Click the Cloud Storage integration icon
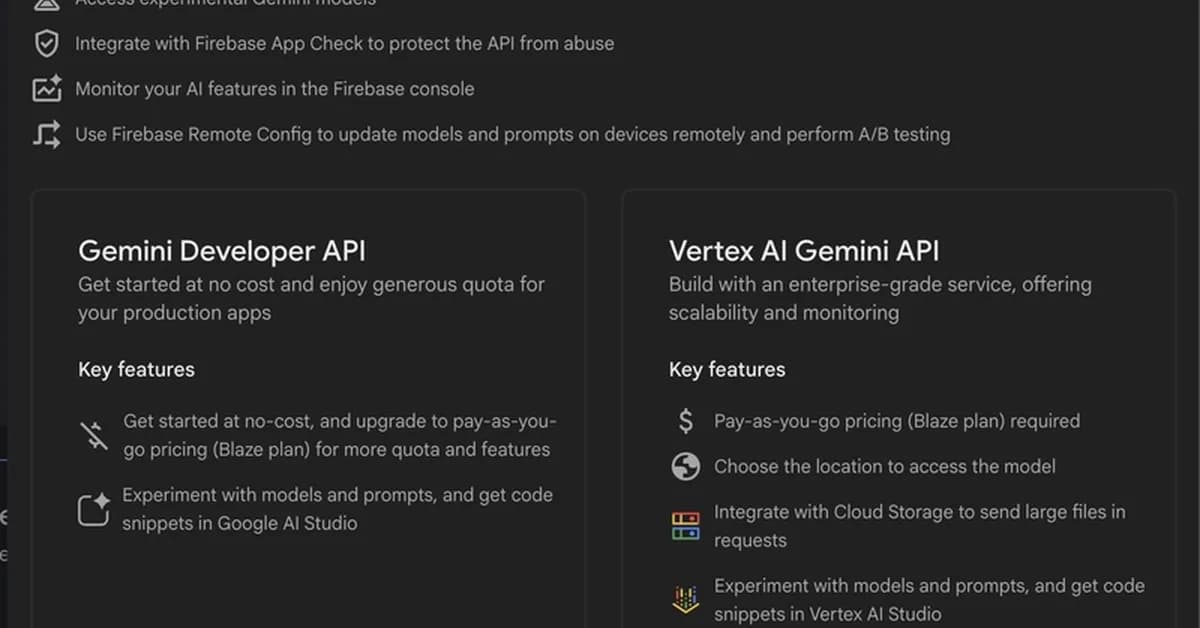Screen dimensions: 1200x628 [685, 524]
